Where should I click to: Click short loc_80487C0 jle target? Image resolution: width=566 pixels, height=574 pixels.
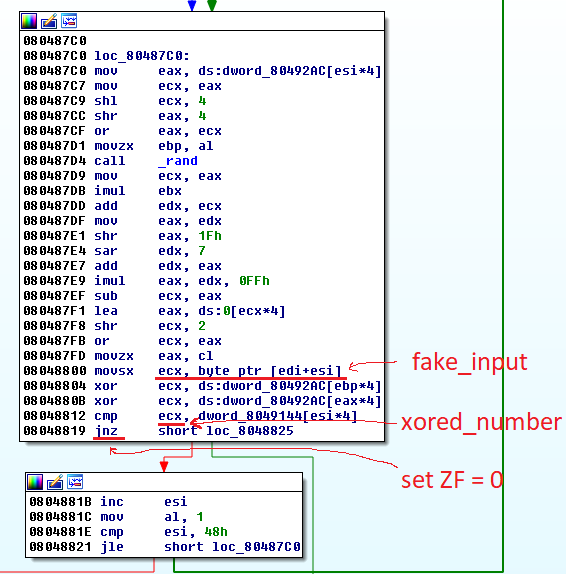(232, 547)
